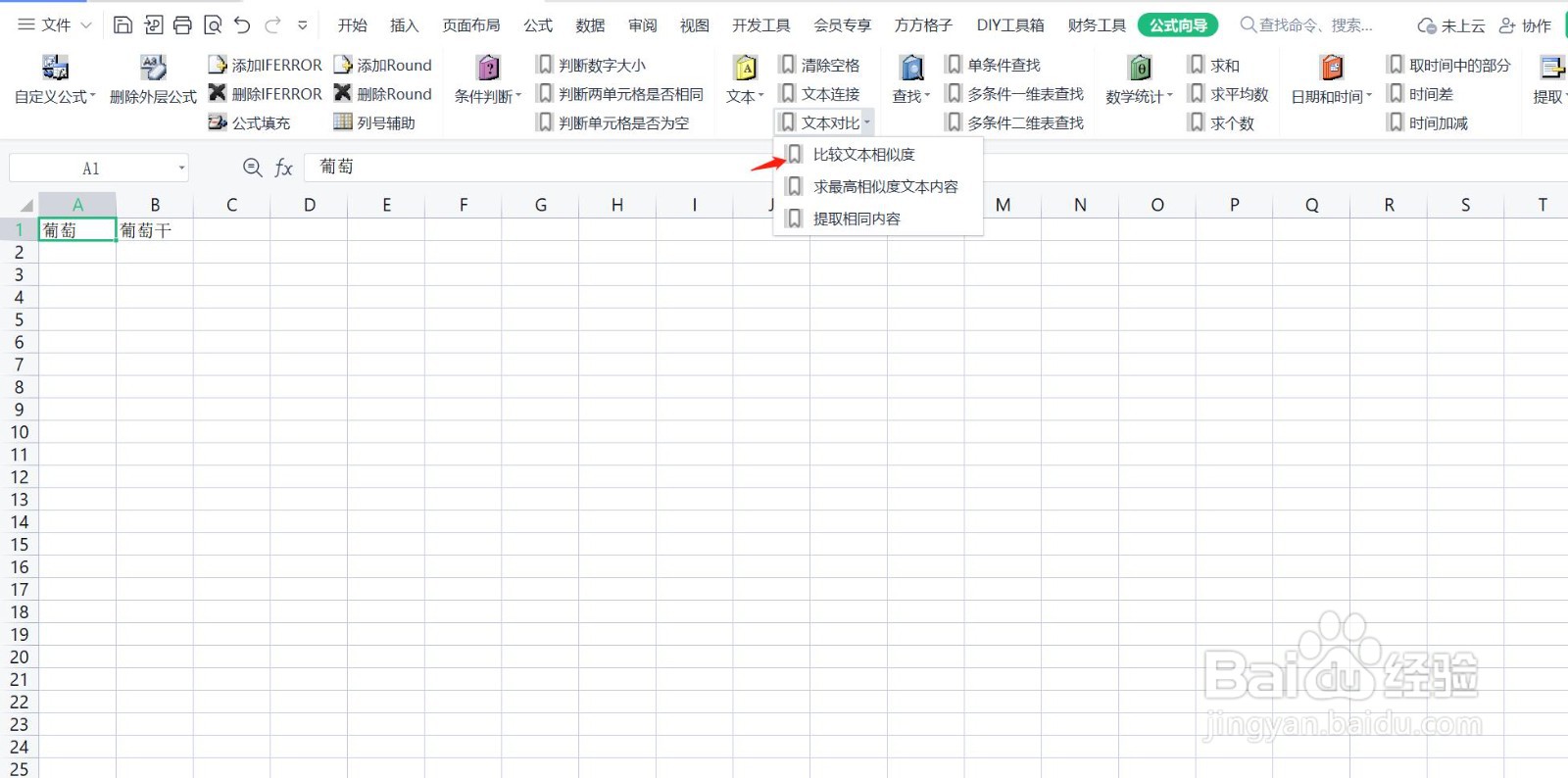Switch to the 数据 tab
The image size is (1568, 778).
(x=590, y=25)
